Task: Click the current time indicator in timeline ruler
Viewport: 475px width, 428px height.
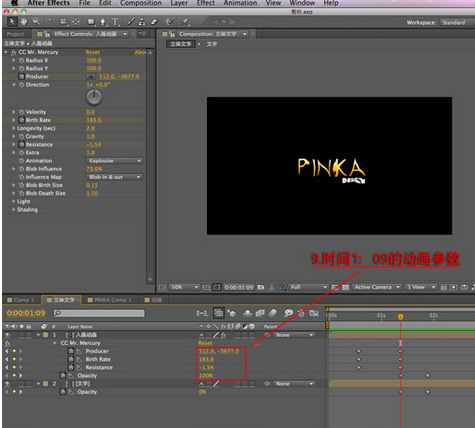Action: [401, 317]
